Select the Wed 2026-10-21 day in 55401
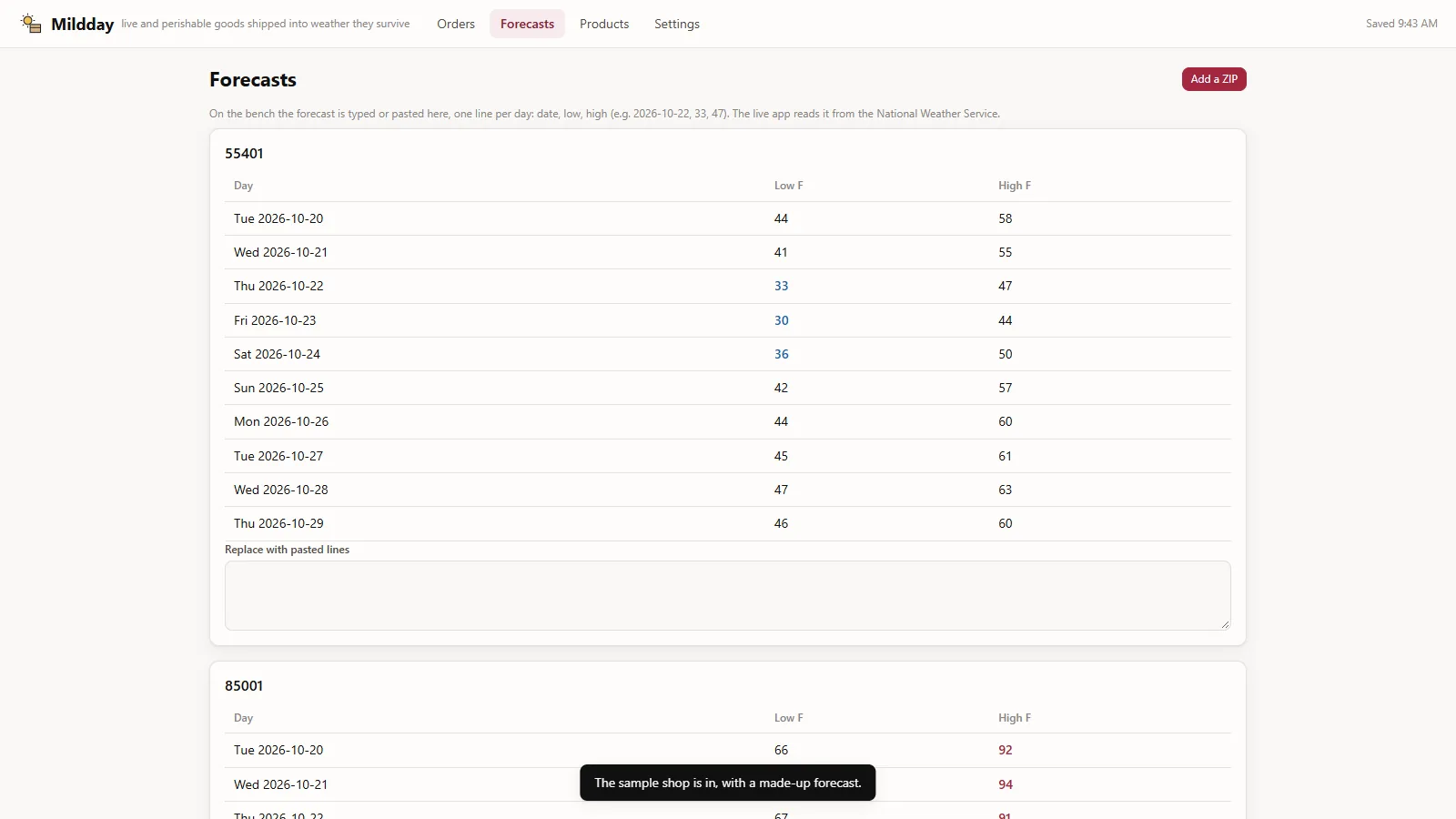 click(280, 252)
